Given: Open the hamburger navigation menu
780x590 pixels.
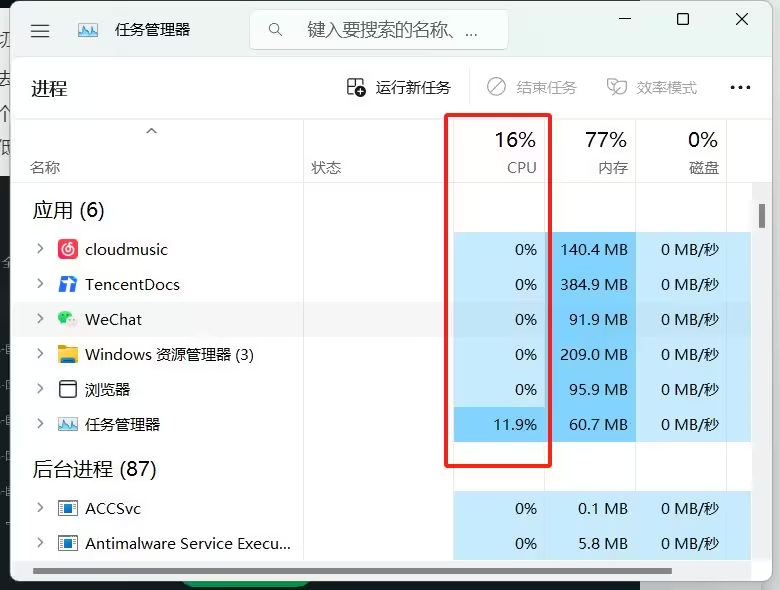Looking at the screenshot, I should [40, 31].
